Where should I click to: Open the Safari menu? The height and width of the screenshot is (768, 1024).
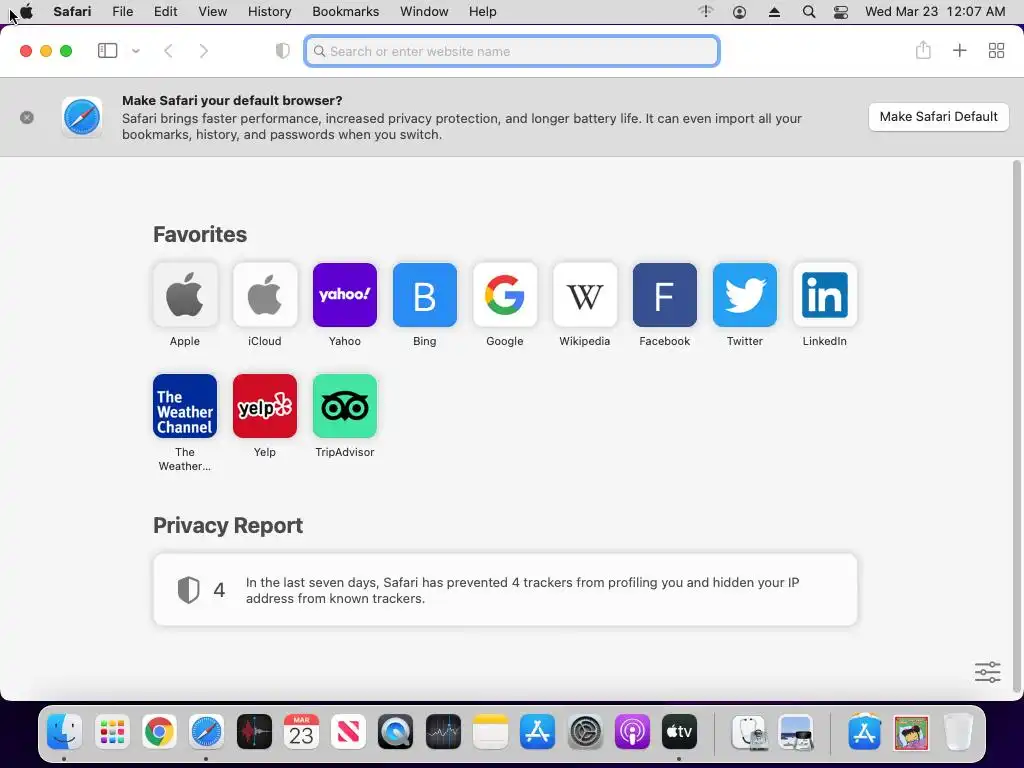[72, 12]
